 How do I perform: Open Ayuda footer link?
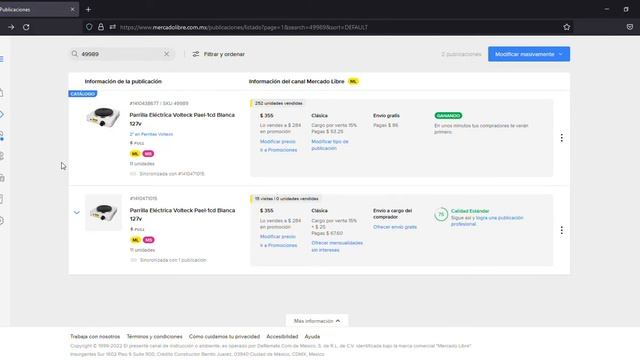click(312, 336)
